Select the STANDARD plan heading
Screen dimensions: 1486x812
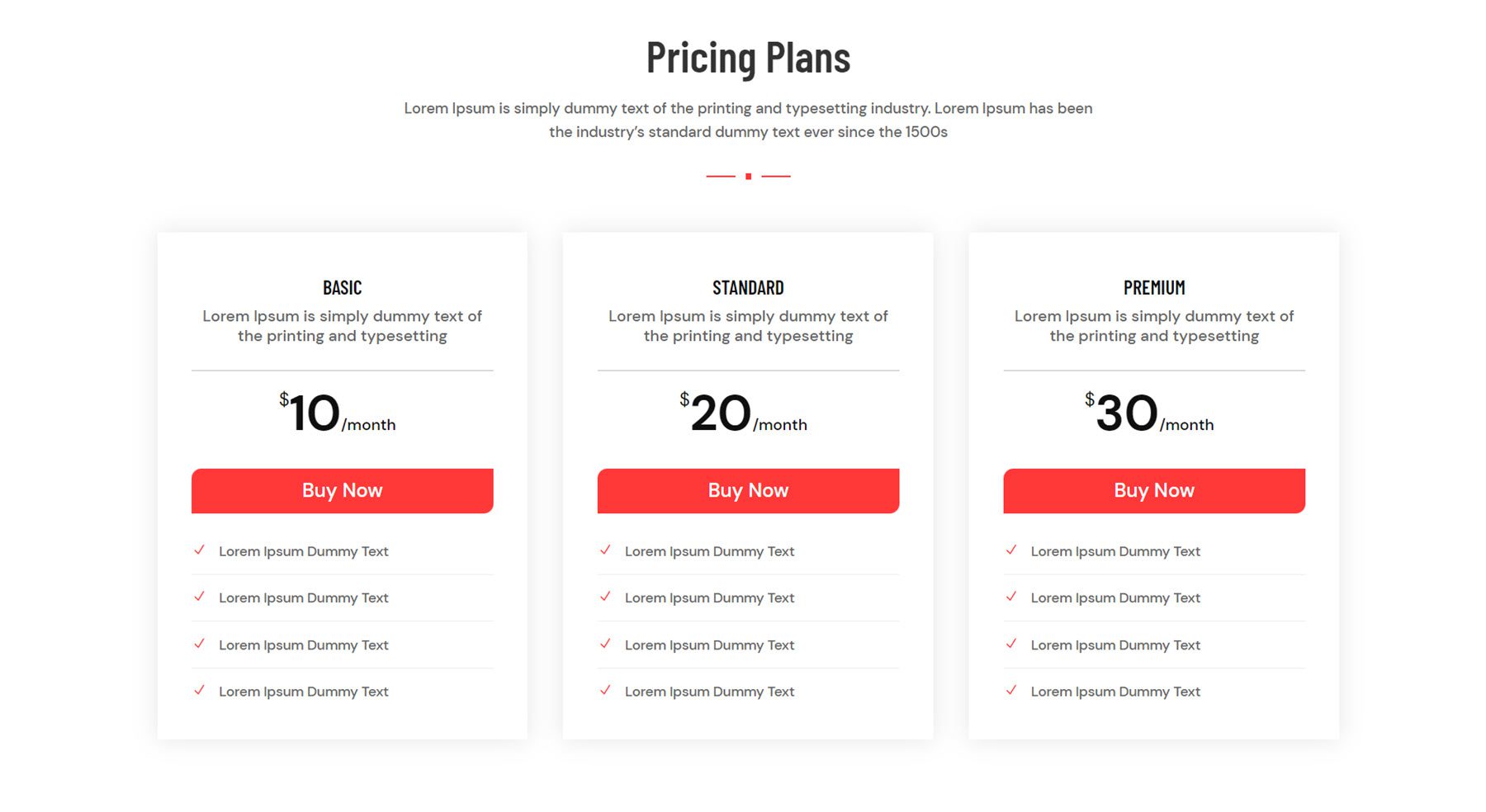point(748,287)
